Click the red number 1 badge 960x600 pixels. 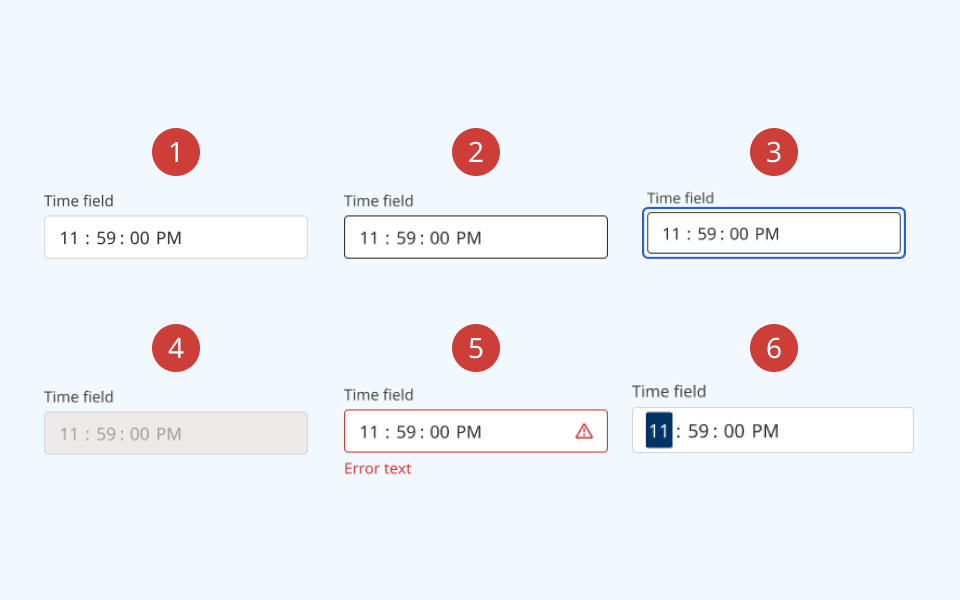click(176, 153)
